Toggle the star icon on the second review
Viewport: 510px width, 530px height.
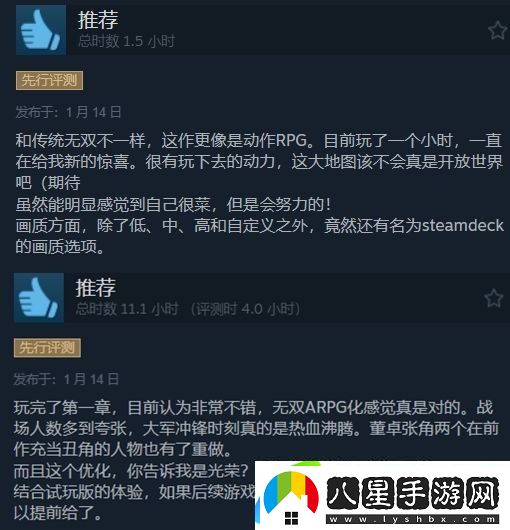493,298
